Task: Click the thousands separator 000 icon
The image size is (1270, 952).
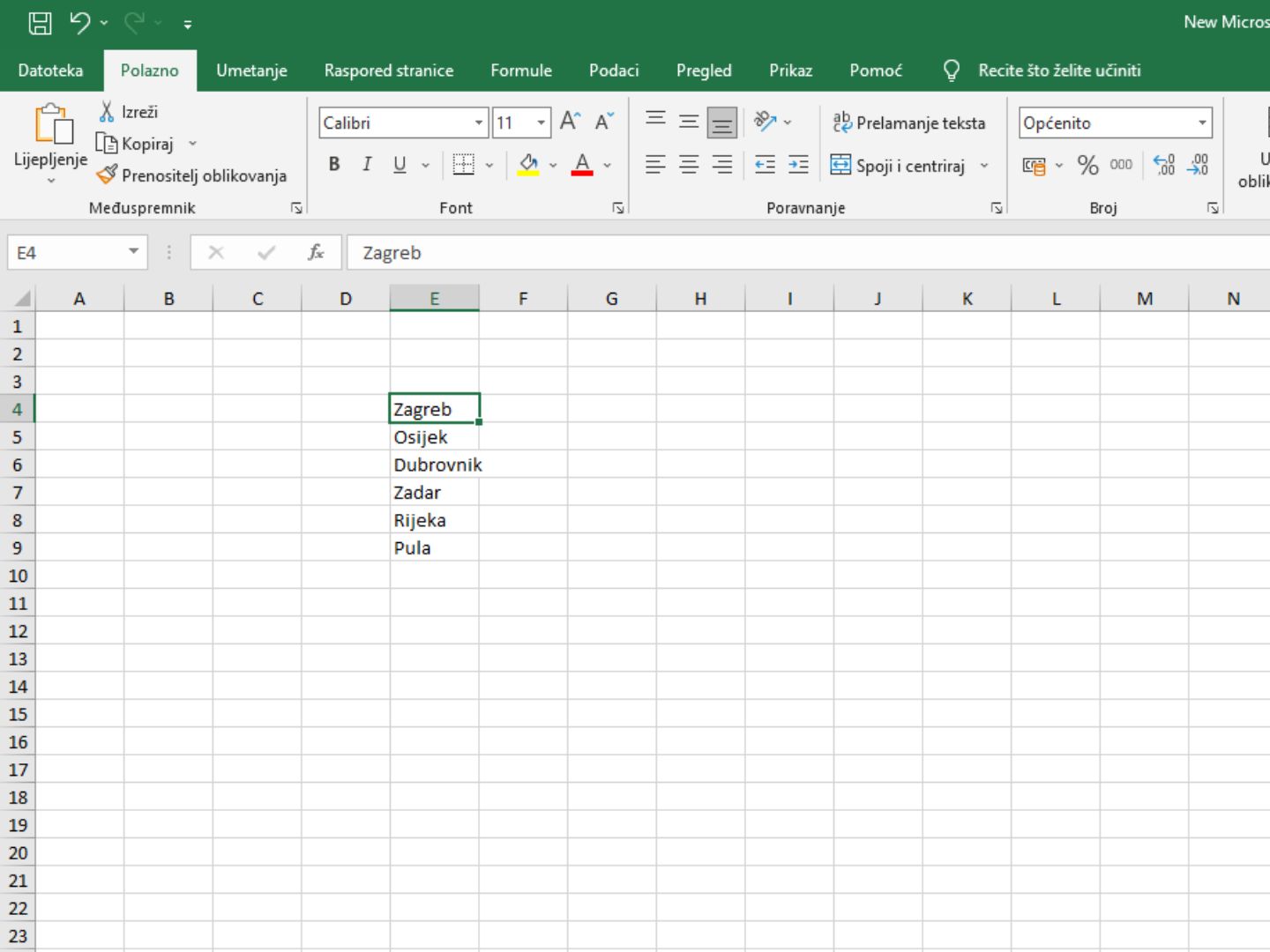Action: [x=1121, y=165]
